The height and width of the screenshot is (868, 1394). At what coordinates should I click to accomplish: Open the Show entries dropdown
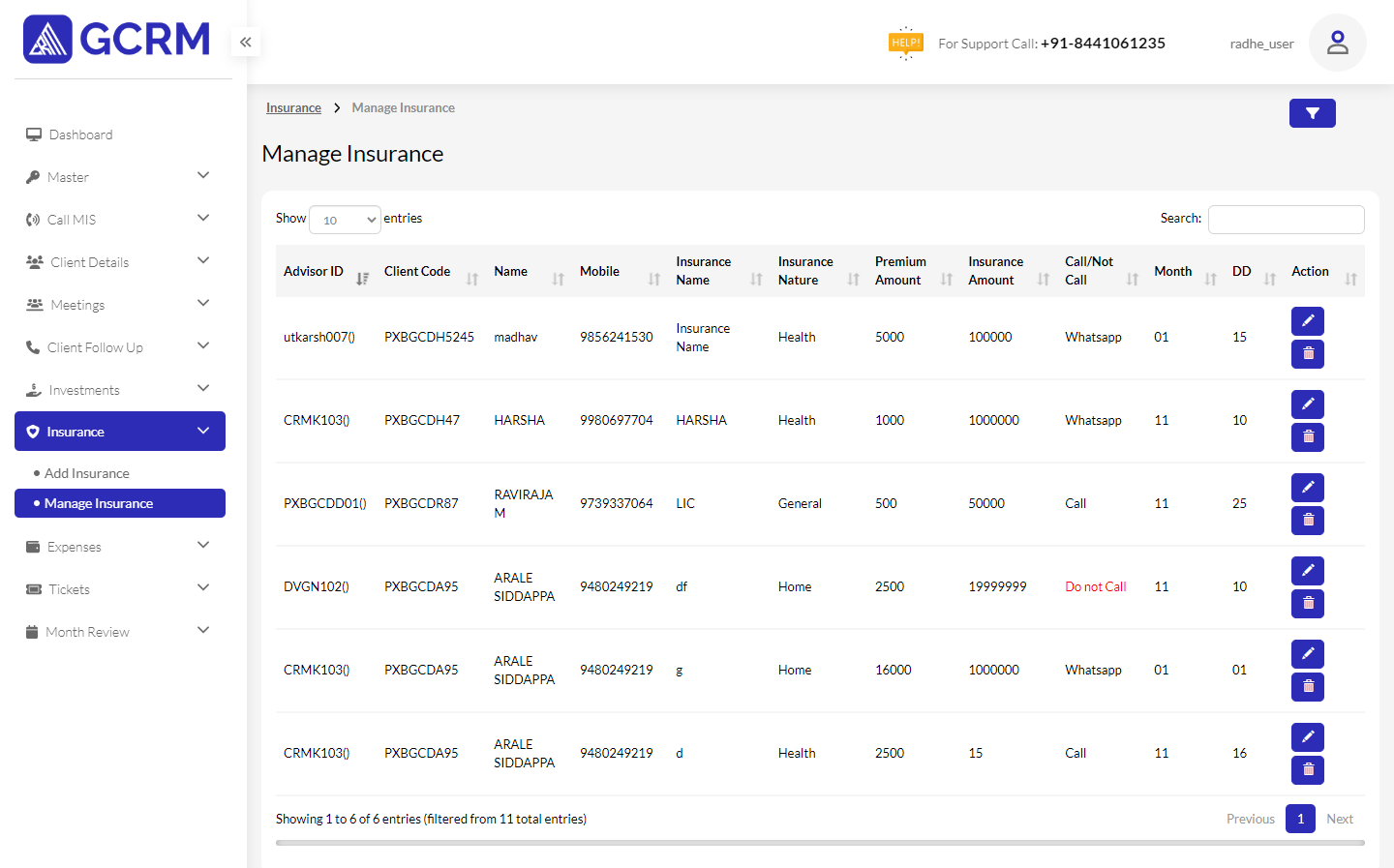click(345, 220)
